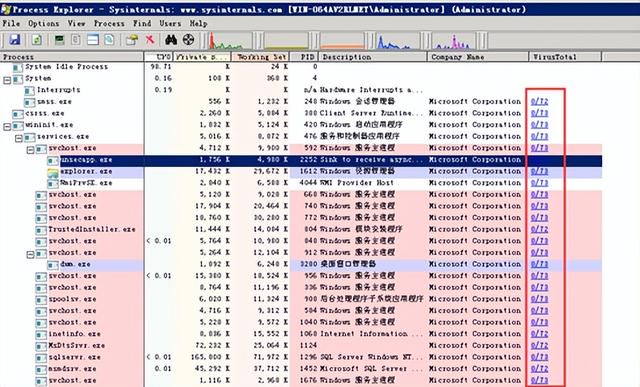Open the Users menu
640x387 pixels.
coord(170,24)
